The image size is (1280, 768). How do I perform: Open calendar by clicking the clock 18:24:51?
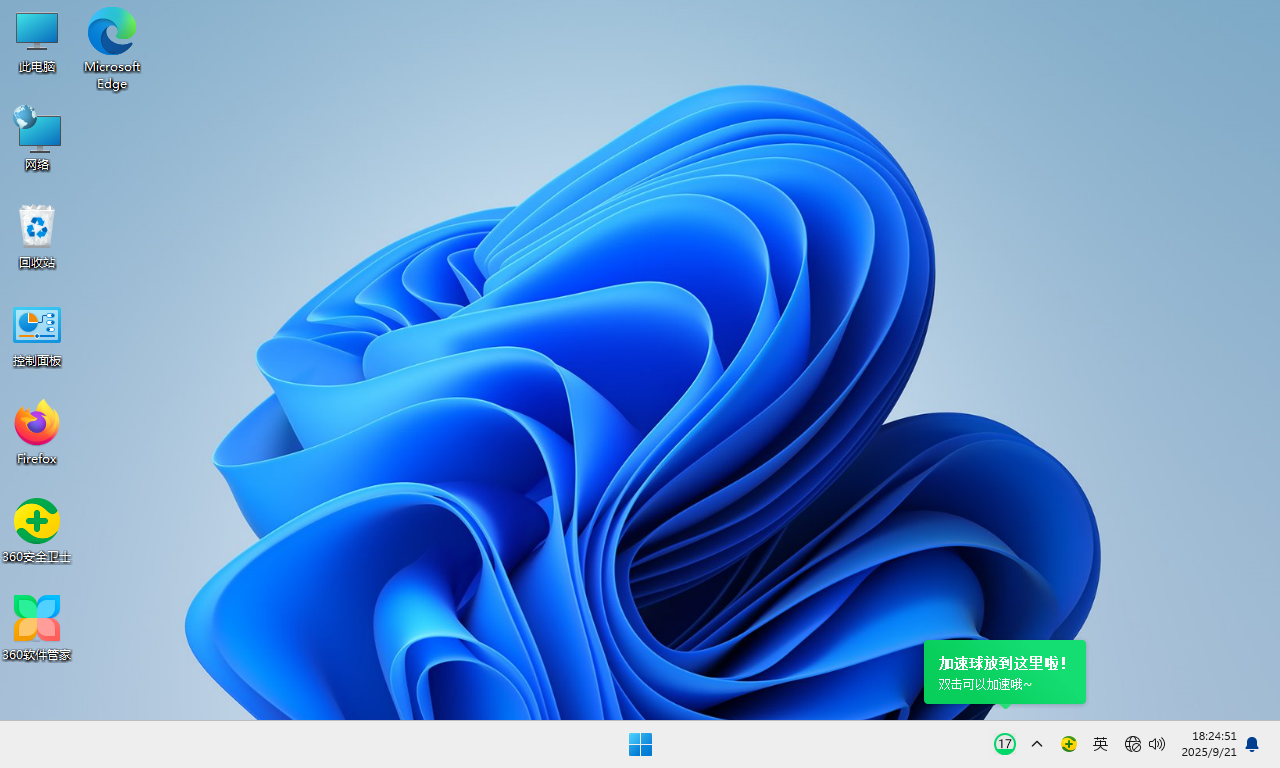pyautogui.click(x=1213, y=736)
